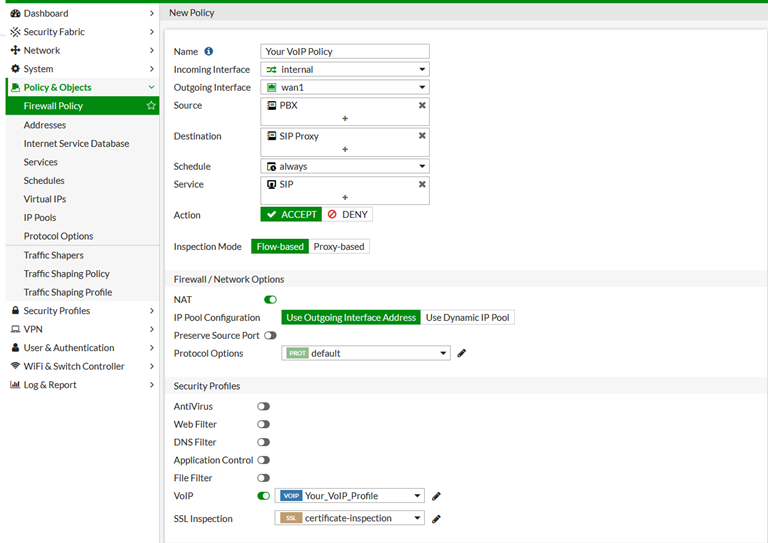
Task: Open the Schedule dropdown set to always
Action: (x=345, y=167)
